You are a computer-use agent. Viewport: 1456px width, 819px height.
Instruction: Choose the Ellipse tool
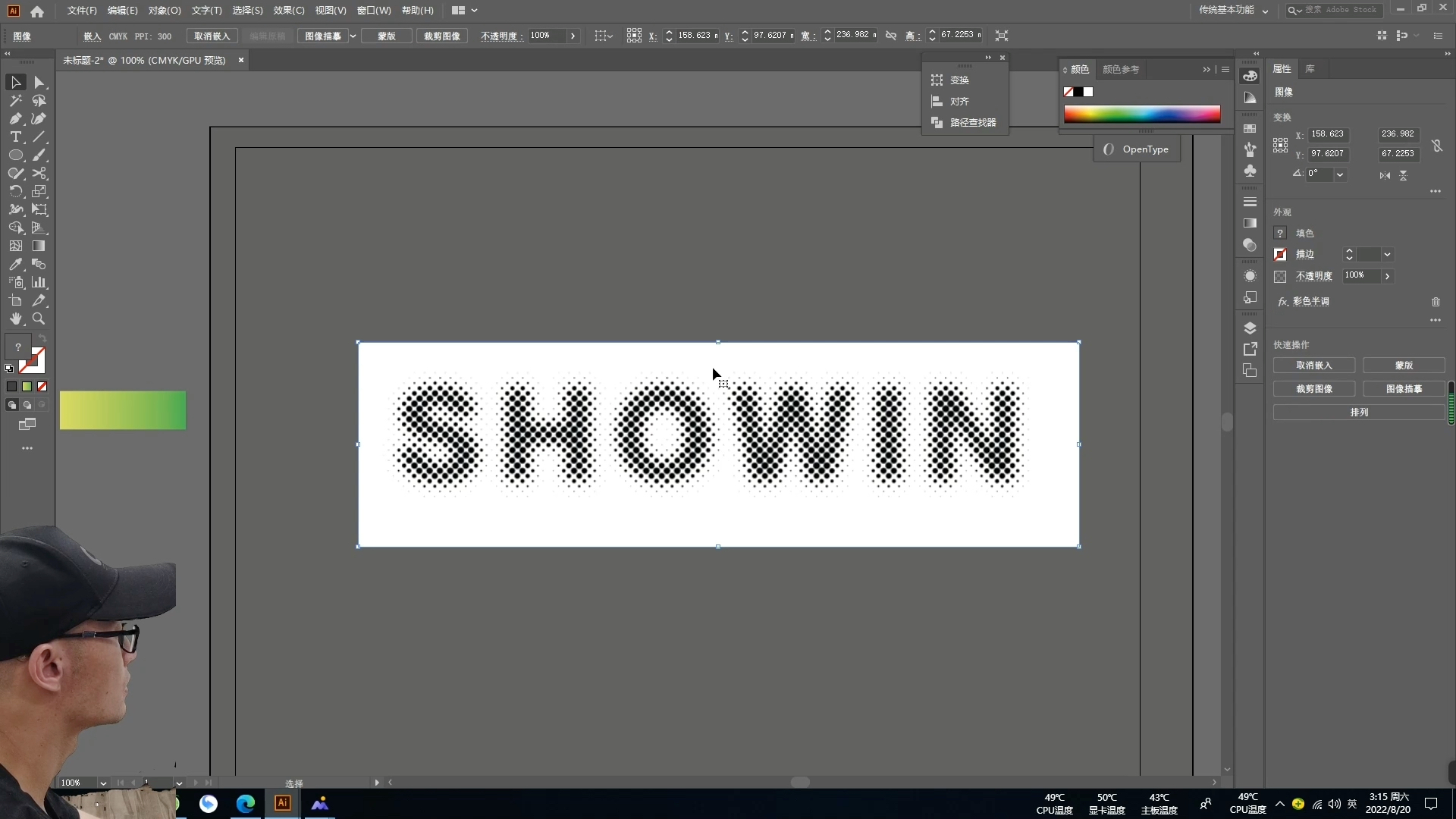pos(15,155)
